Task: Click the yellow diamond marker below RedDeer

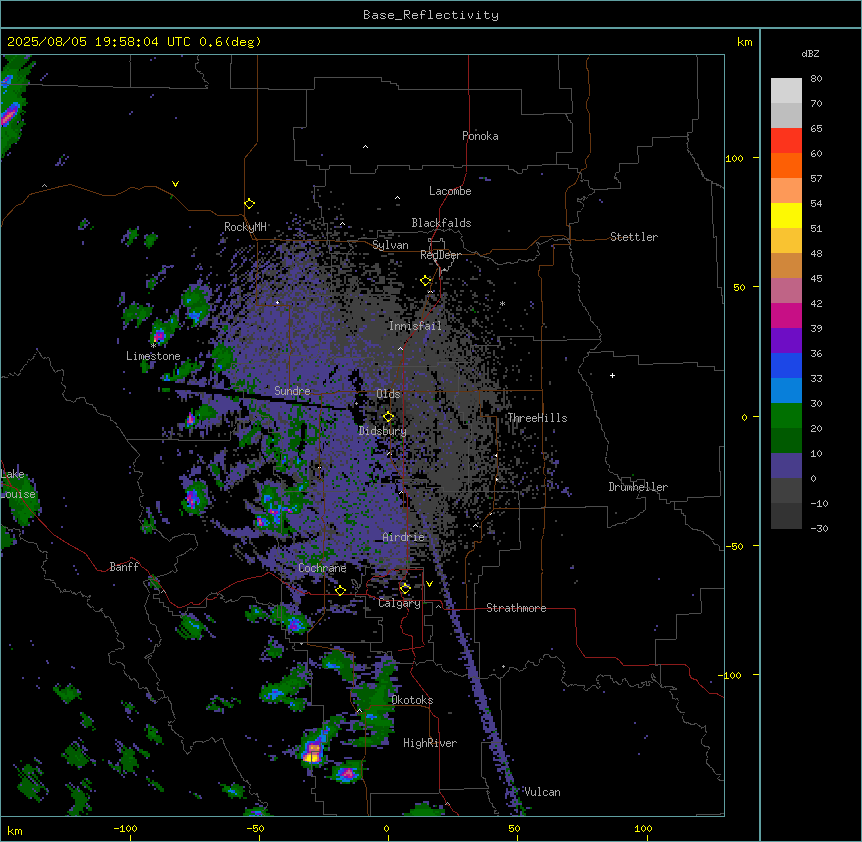Action: click(x=426, y=281)
